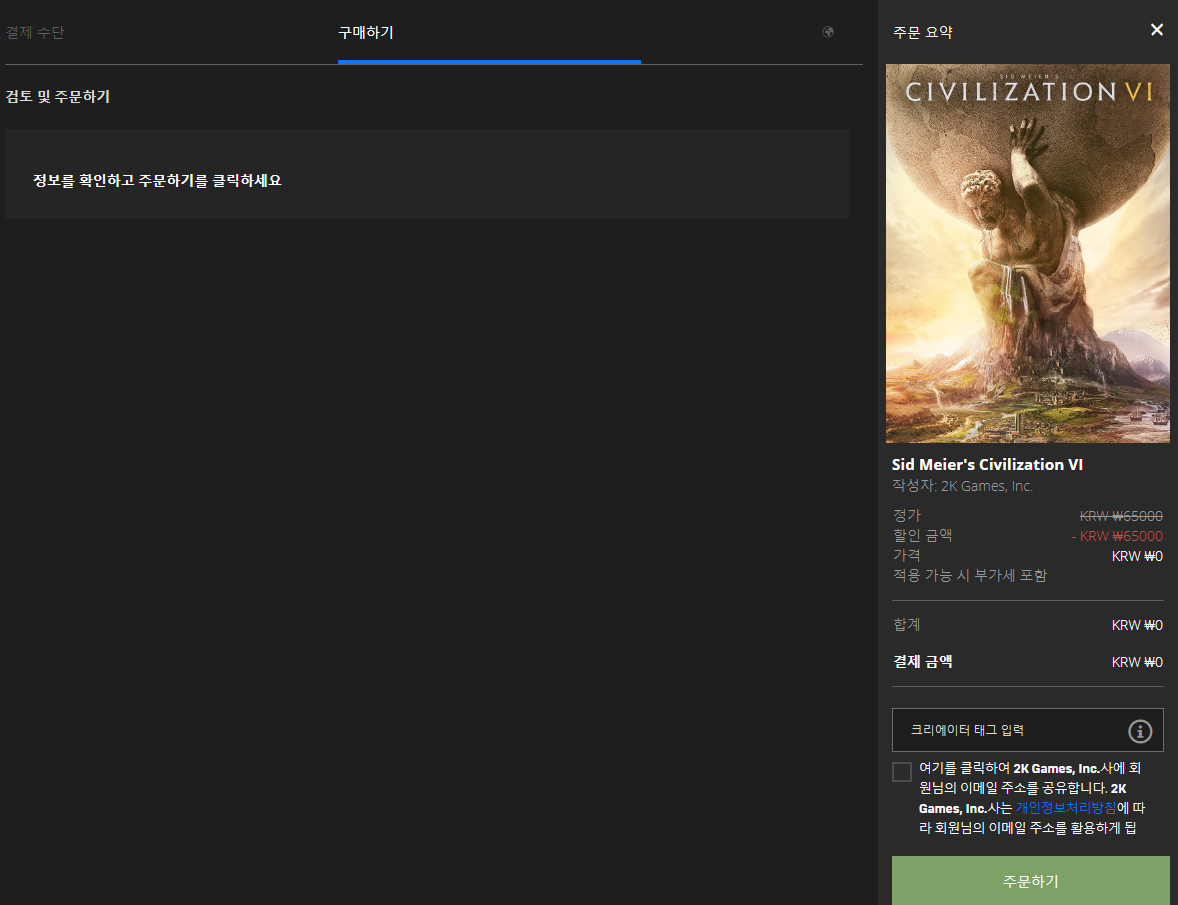This screenshot has height=905, width=1178.
Task: Click the globe language icon
Action: click(828, 32)
